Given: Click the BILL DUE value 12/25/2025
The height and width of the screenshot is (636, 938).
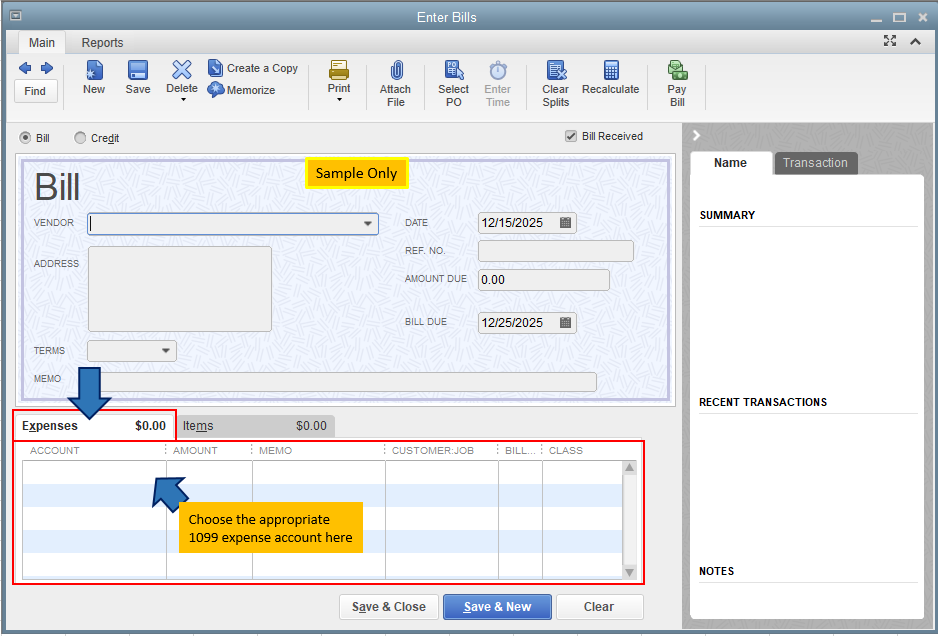Looking at the screenshot, I should (x=512, y=322).
